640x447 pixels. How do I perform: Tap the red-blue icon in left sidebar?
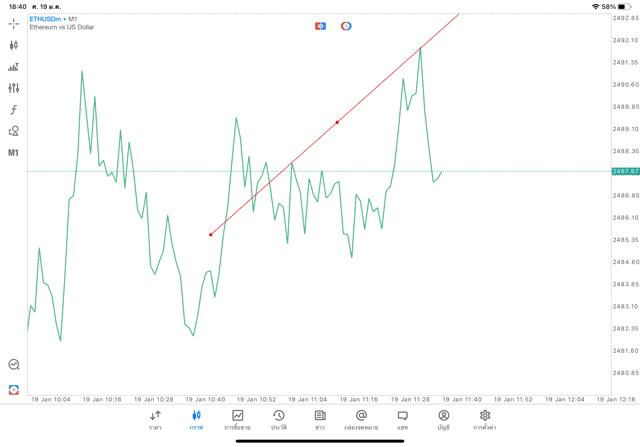(14, 389)
